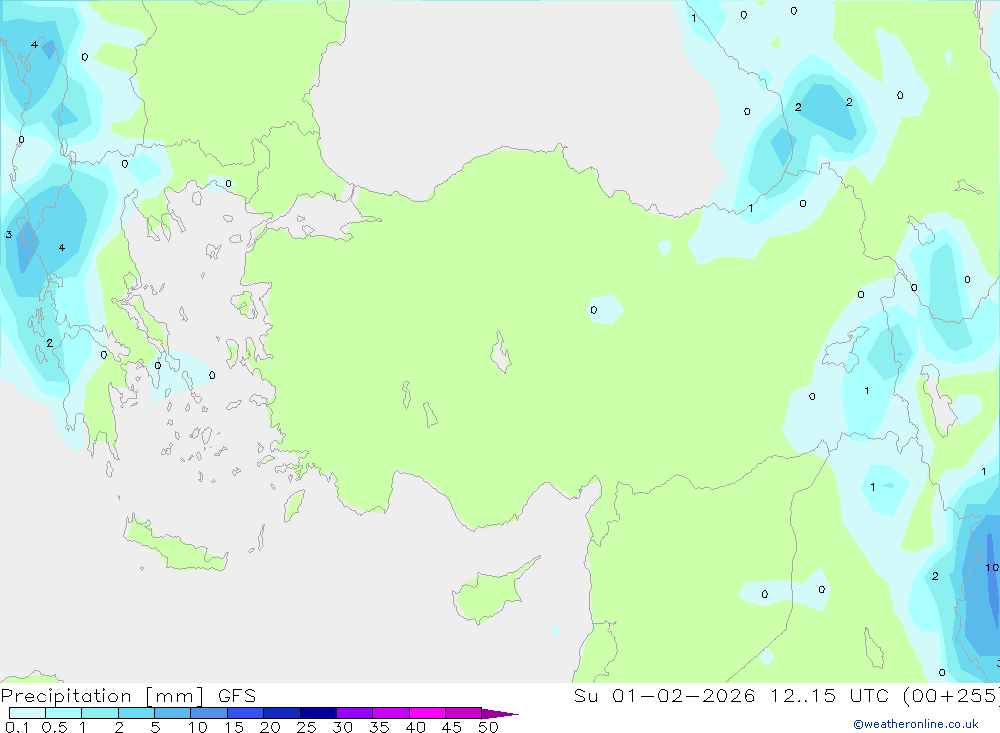This screenshot has width=1000, height=733.
Task: Click the 'Su 01-02-2026' date text
Action: [x=664, y=696]
